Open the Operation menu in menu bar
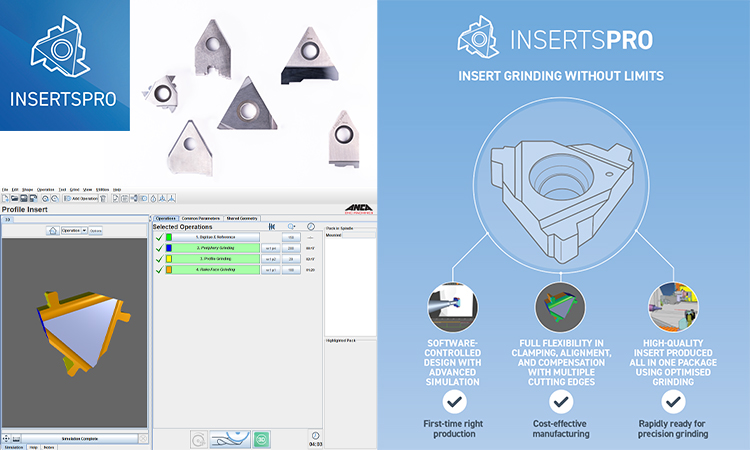This screenshot has width=750, height=450. tap(46, 189)
